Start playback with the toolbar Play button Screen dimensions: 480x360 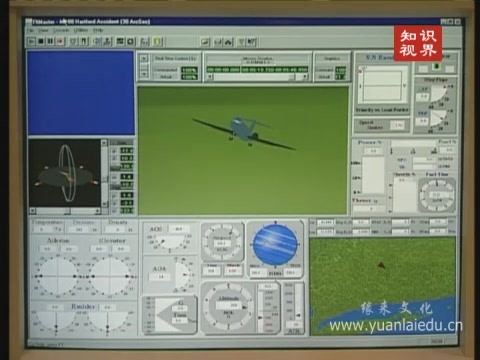pos(32,41)
